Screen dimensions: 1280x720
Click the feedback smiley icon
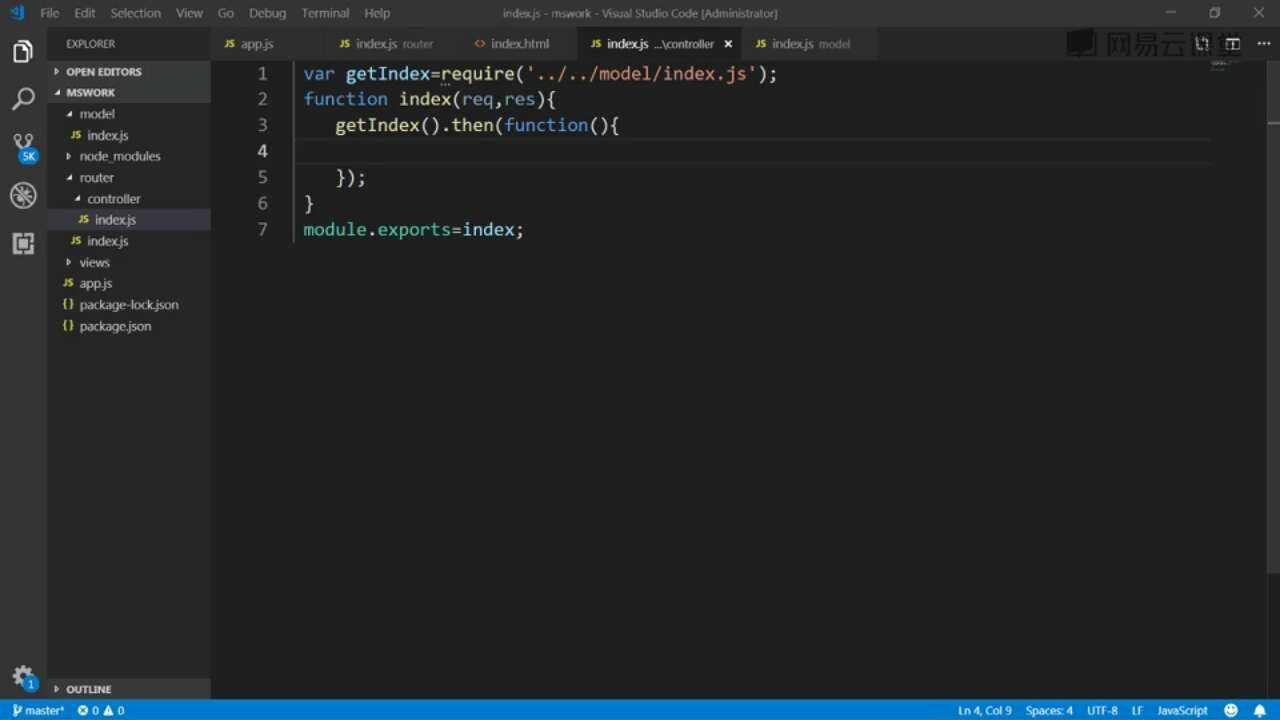click(1231, 710)
